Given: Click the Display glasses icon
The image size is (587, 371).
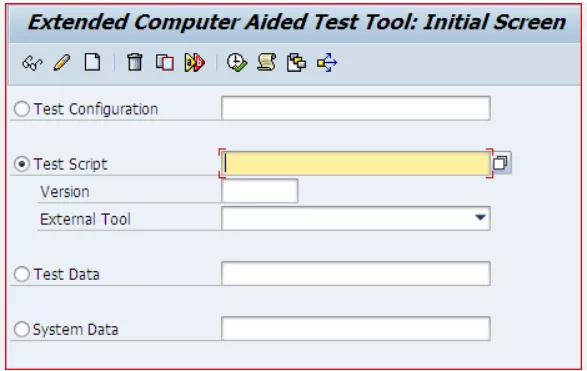Looking at the screenshot, I should [32, 63].
